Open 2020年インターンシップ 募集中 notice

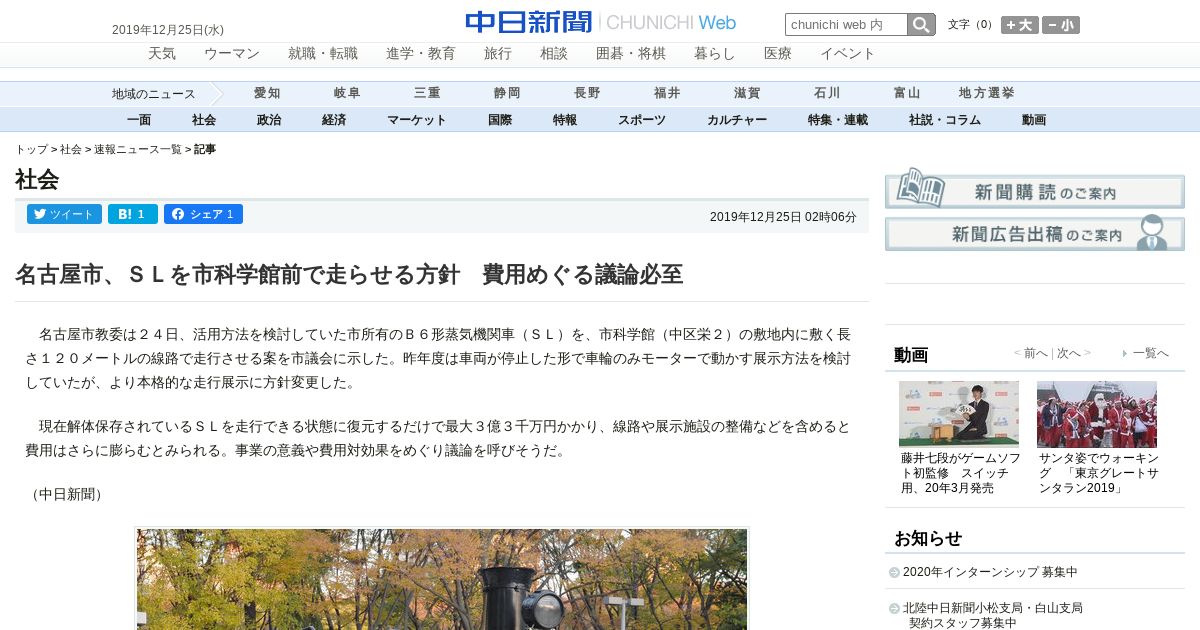pos(990,572)
